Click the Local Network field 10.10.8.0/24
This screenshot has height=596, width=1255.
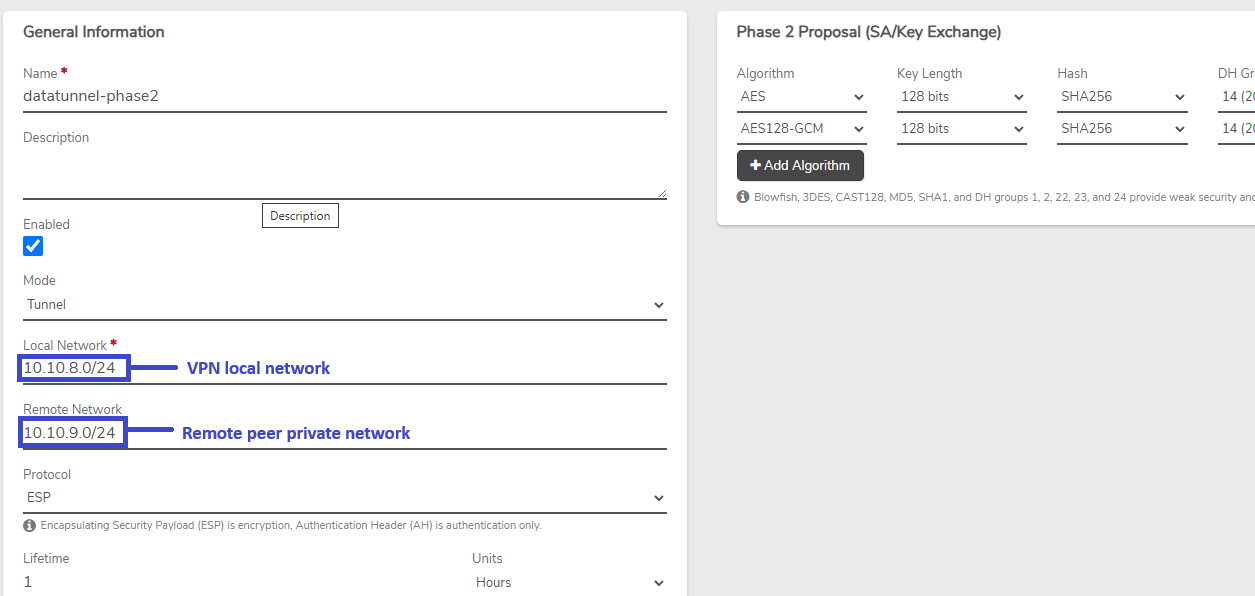(345, 369)
